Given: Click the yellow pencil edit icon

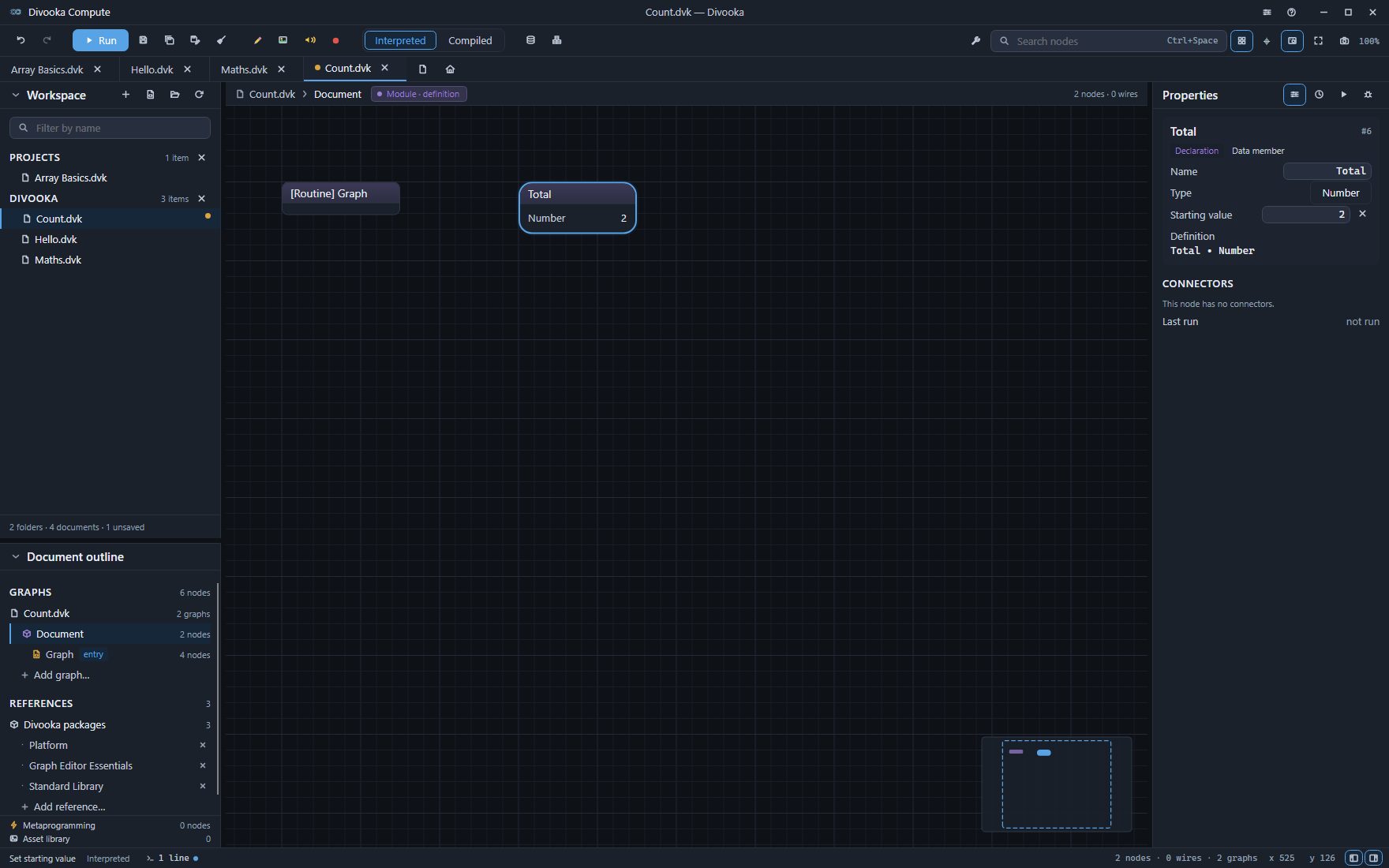Looking at the screenshot, I should pyautogui.click(x=257, y=40).
